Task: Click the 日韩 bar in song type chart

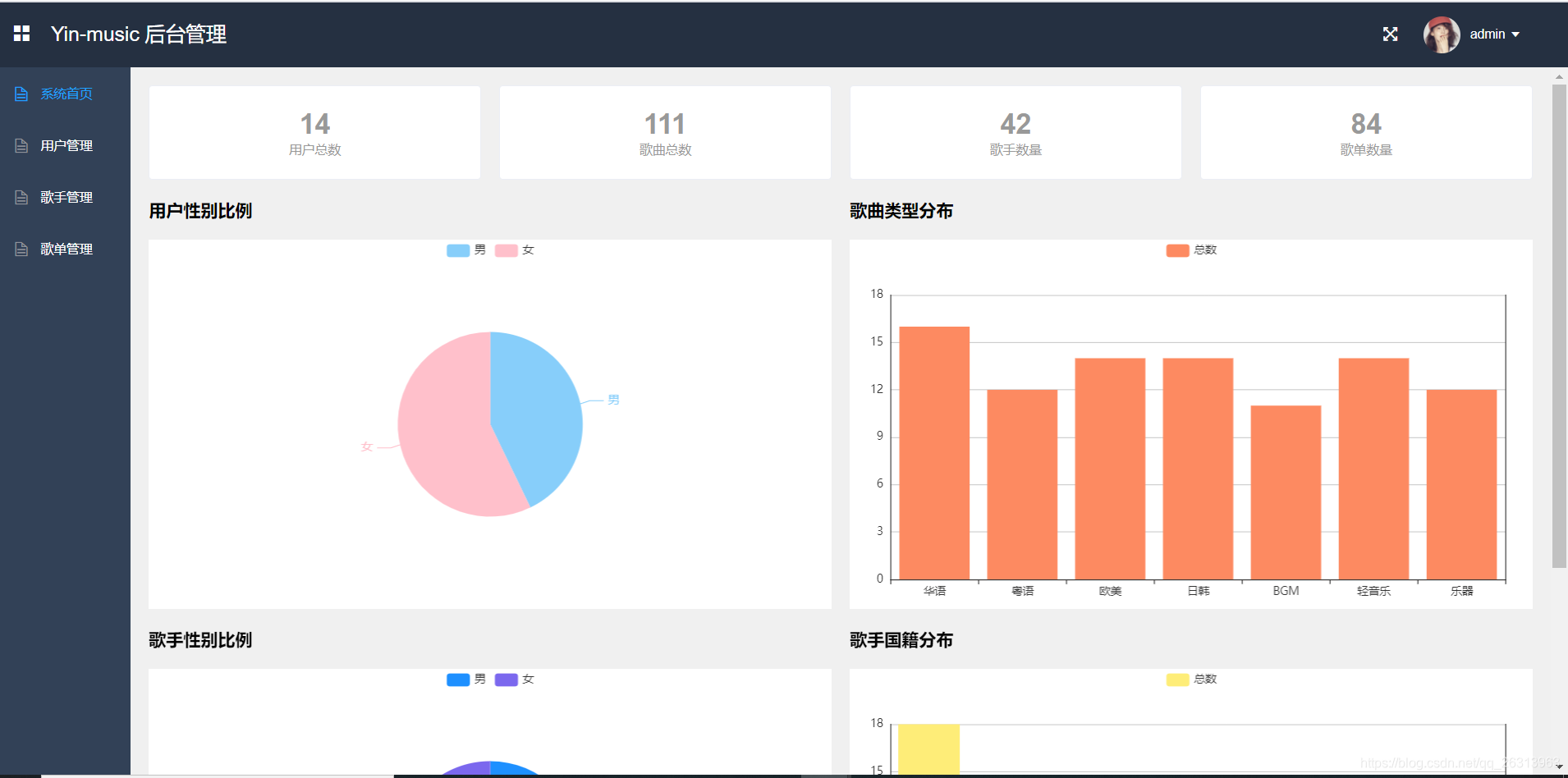Action: 1198,469
